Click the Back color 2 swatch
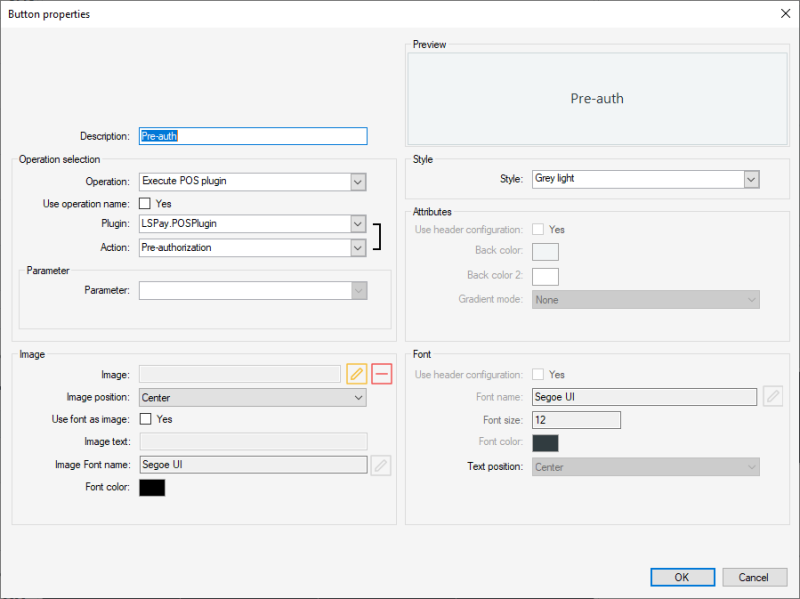Screen dimensions: 800x599 click(545, 277)
